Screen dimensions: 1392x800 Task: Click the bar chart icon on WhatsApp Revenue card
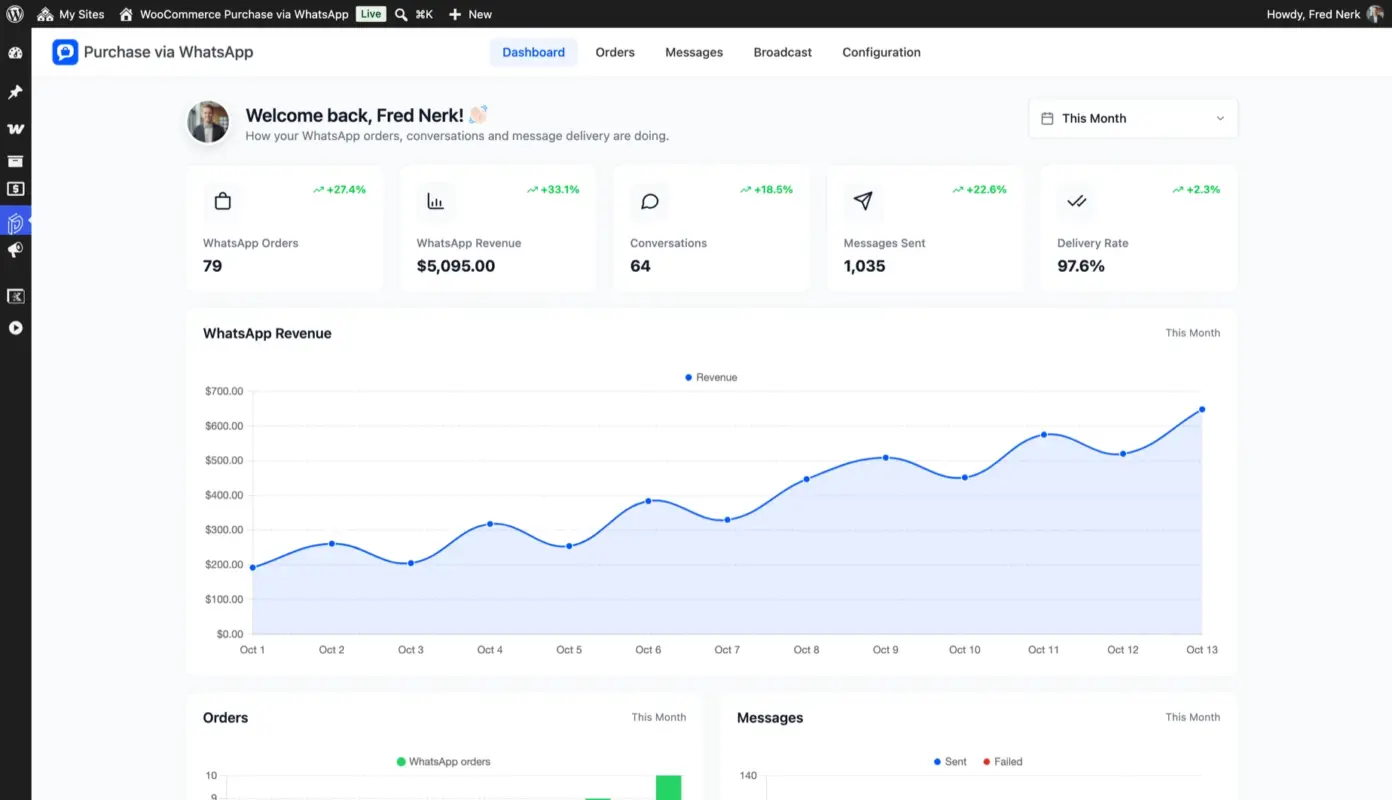pyautogui.click(x=435, y=201)
